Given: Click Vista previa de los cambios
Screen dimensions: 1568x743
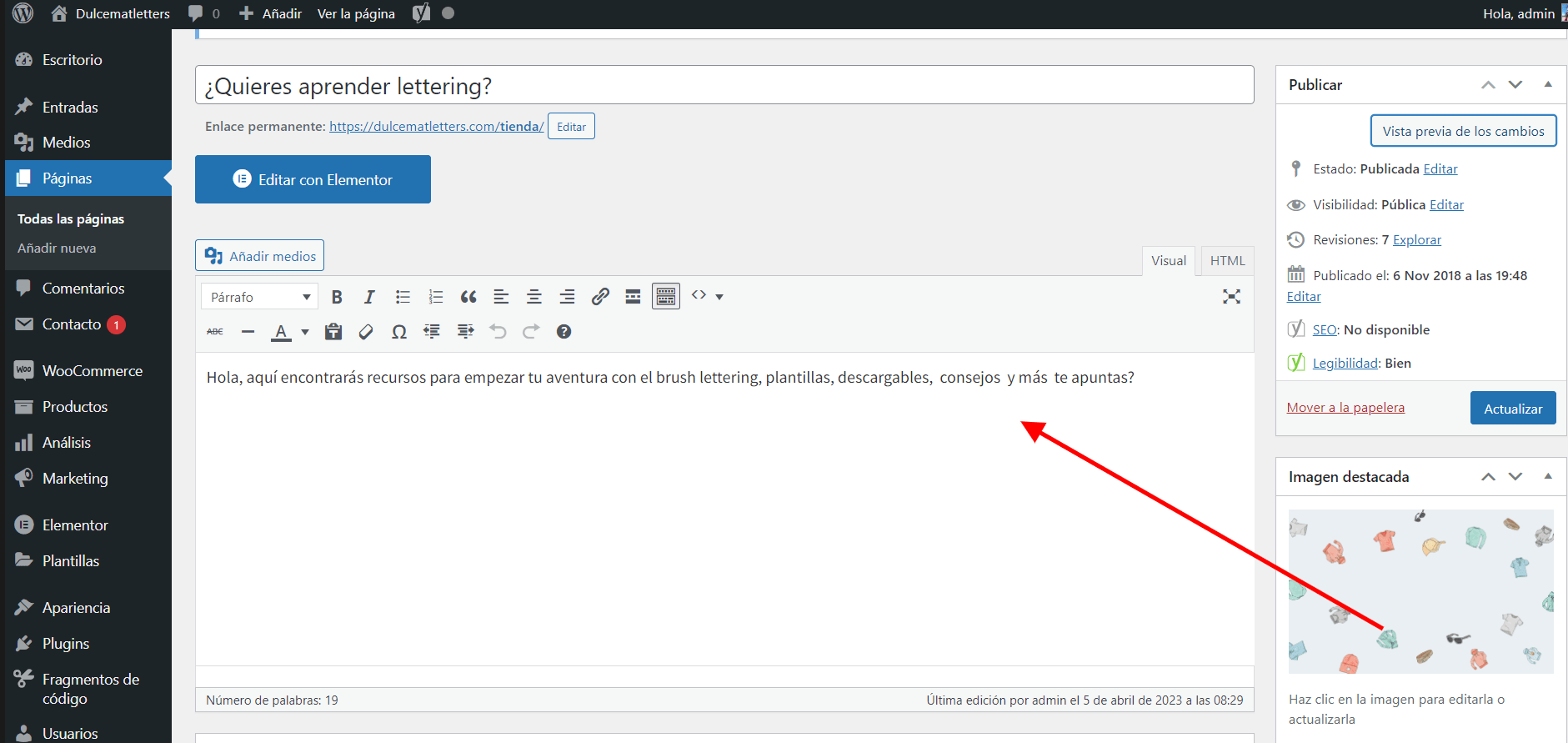Looking at the screenshot, I should coord(1463,131).
